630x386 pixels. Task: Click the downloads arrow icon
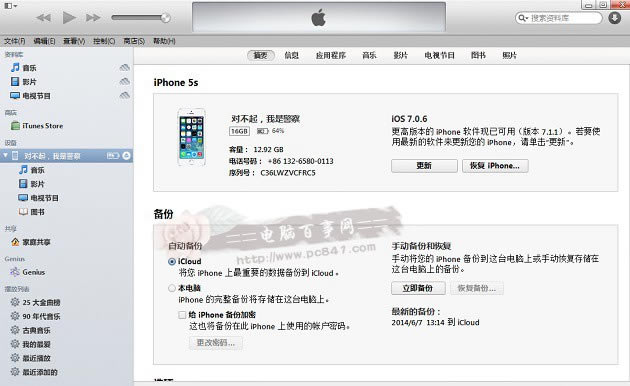point(614,18)
